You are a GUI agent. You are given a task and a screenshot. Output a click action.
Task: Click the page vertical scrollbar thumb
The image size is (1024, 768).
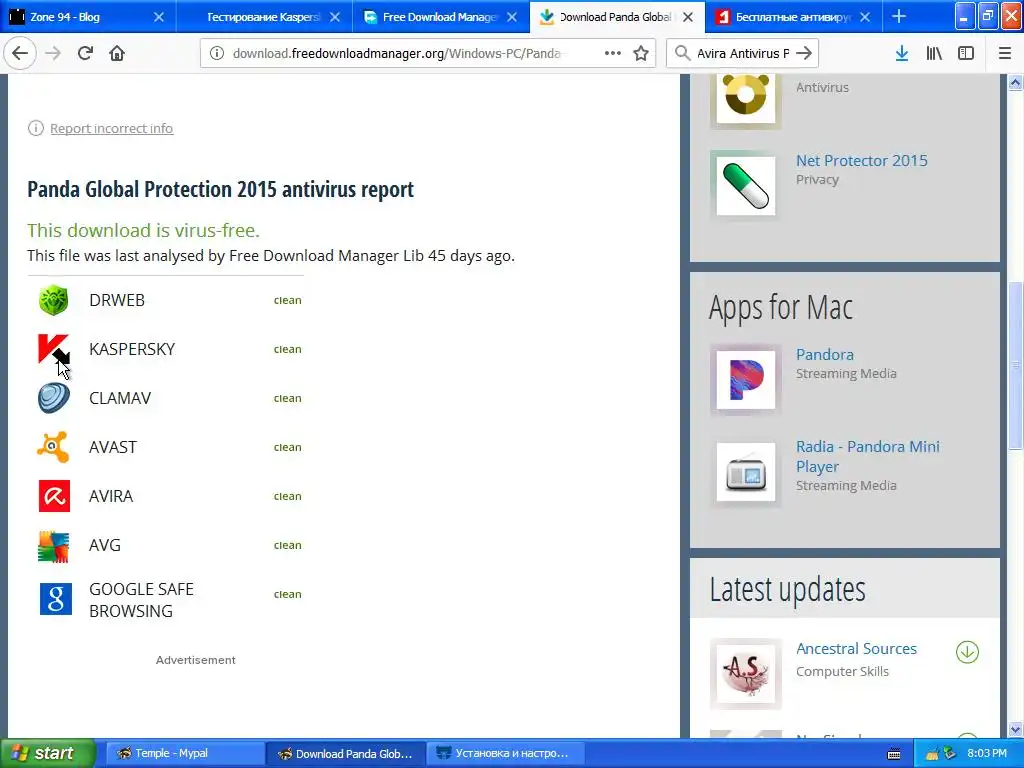[1015, 365]
